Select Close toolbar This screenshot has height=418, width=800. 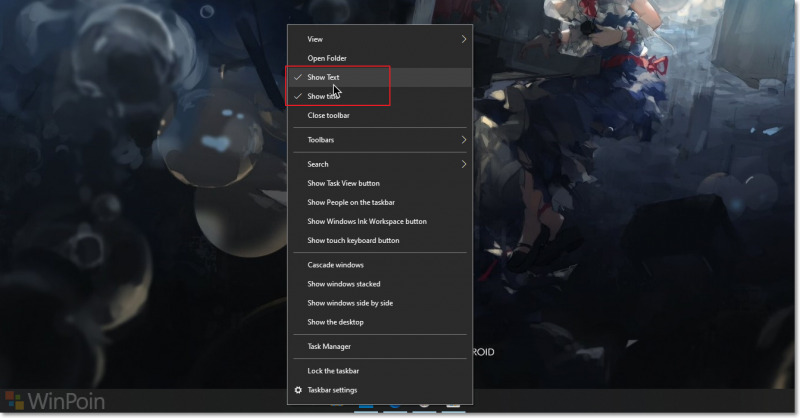click(x=380, y=115)
